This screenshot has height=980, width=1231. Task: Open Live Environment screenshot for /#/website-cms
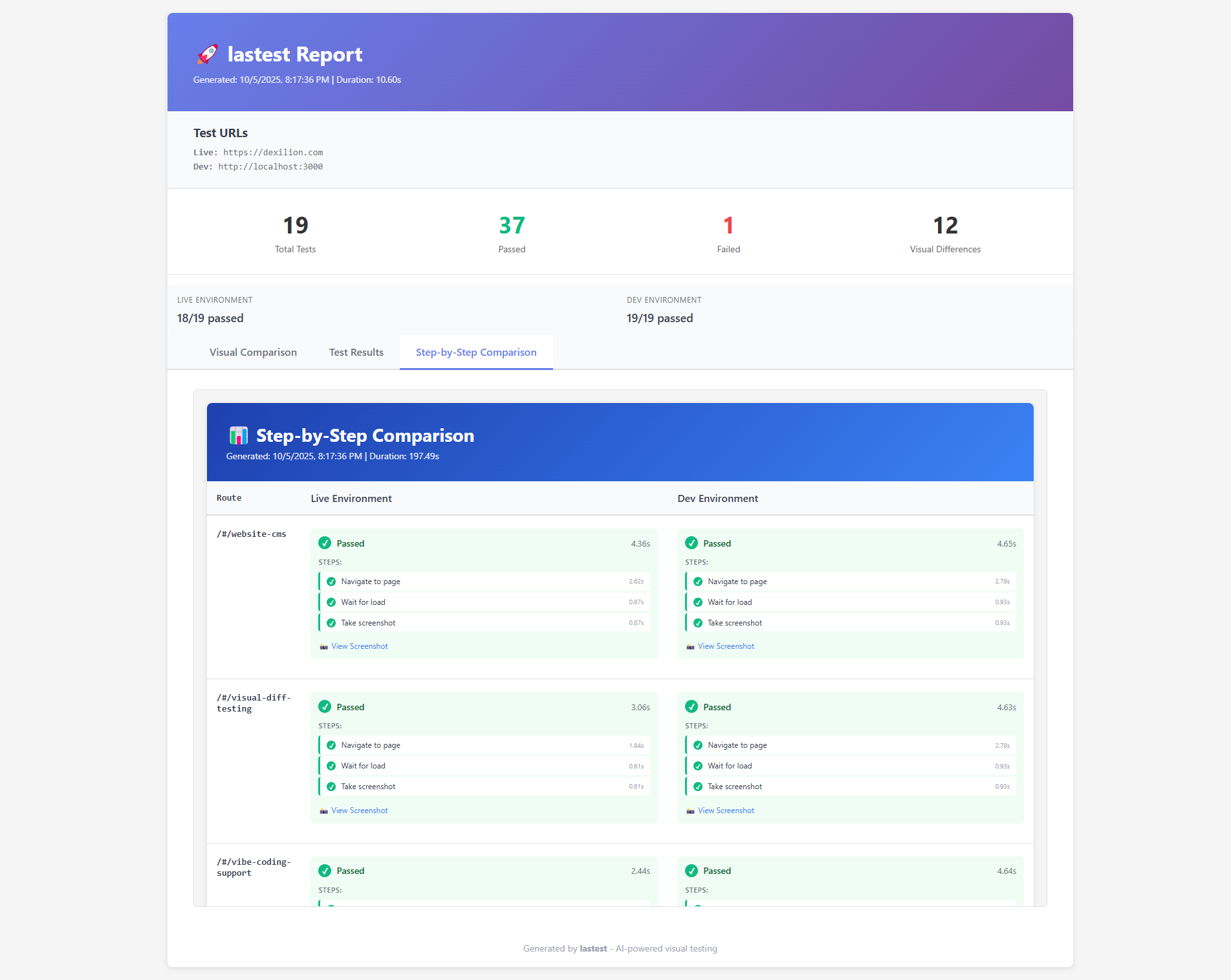(x=360, y=646)
